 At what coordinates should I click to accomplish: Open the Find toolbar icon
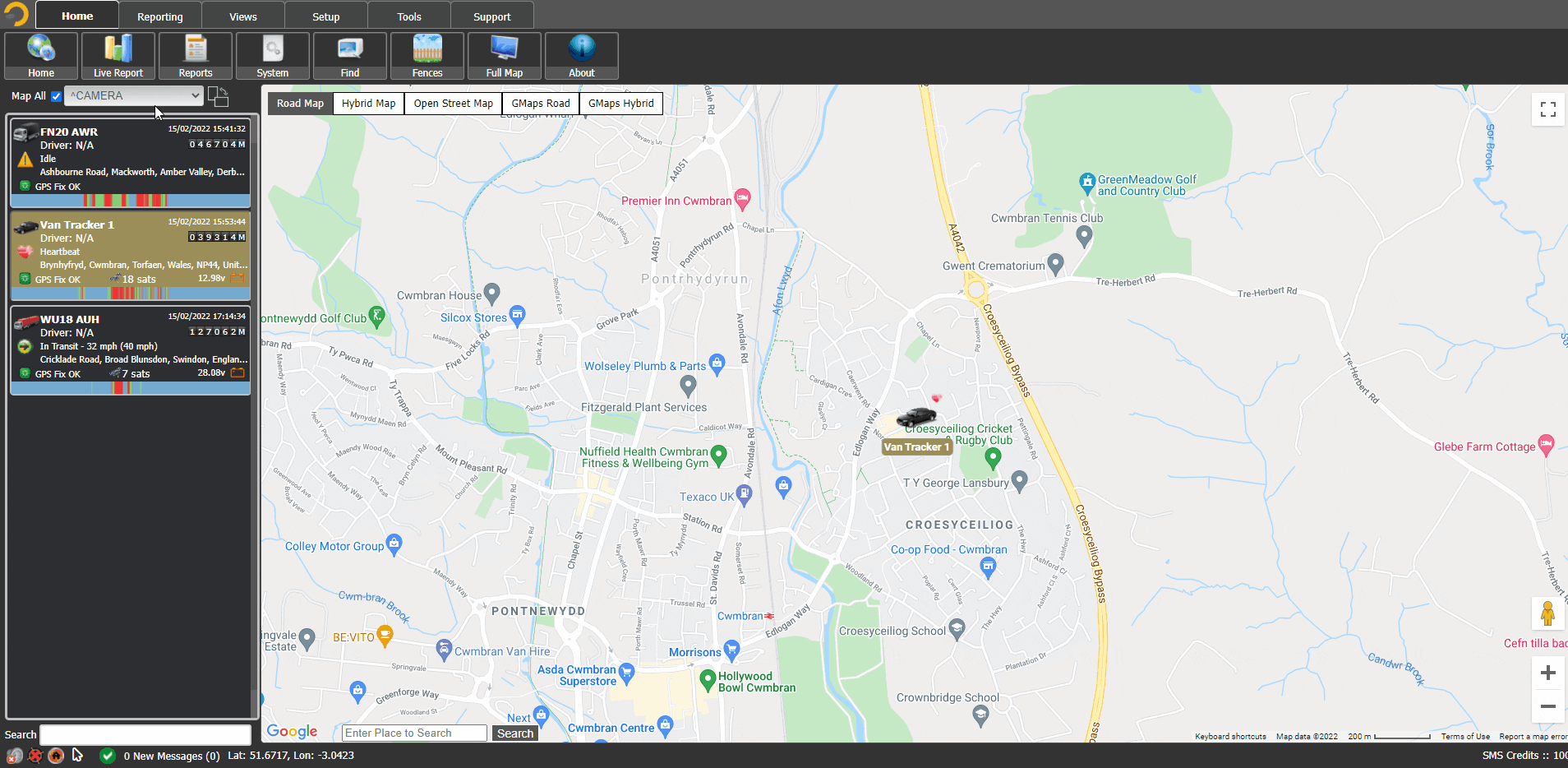pos(350,56)
